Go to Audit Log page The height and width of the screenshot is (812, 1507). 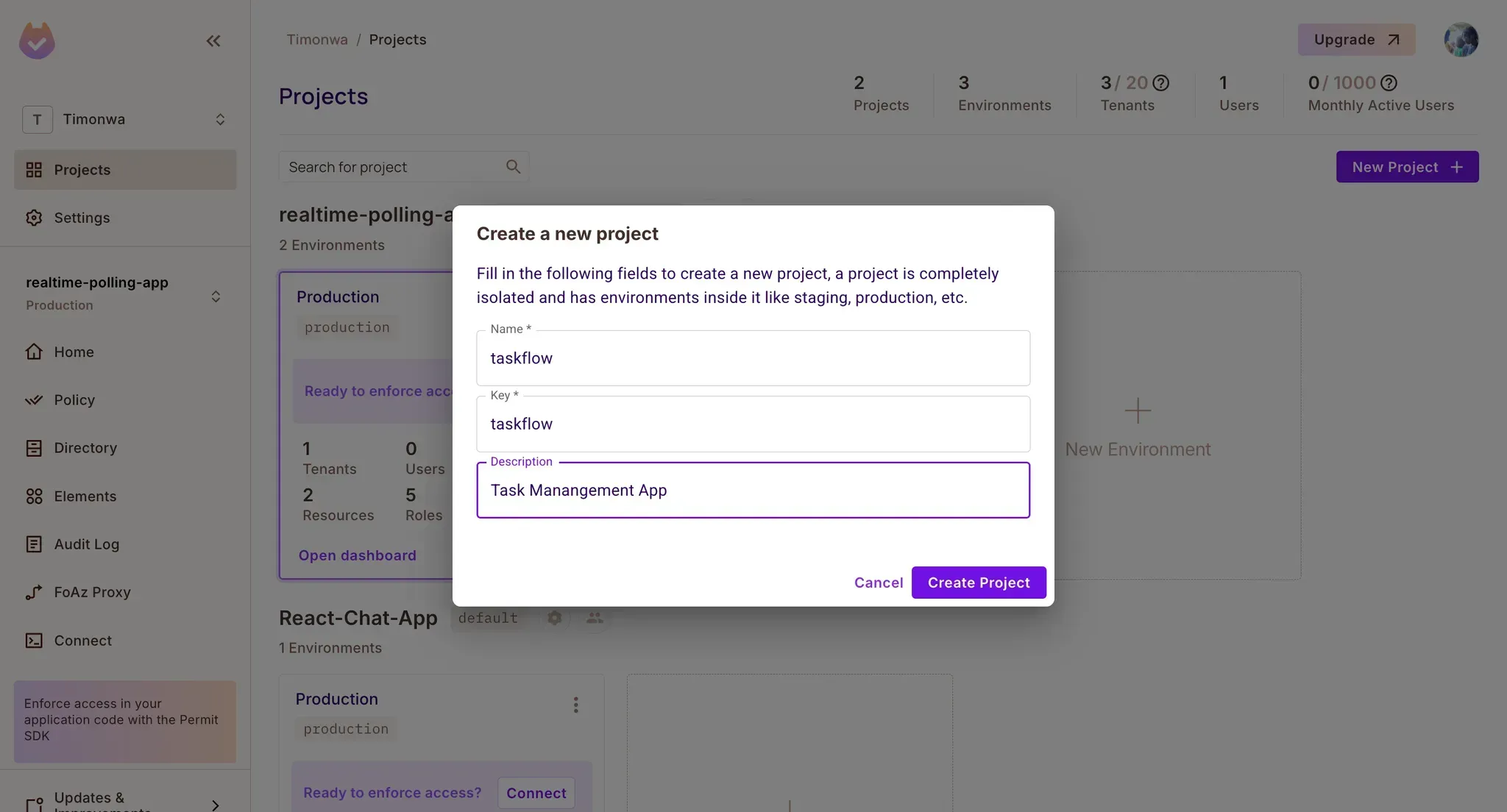[86, 544]
